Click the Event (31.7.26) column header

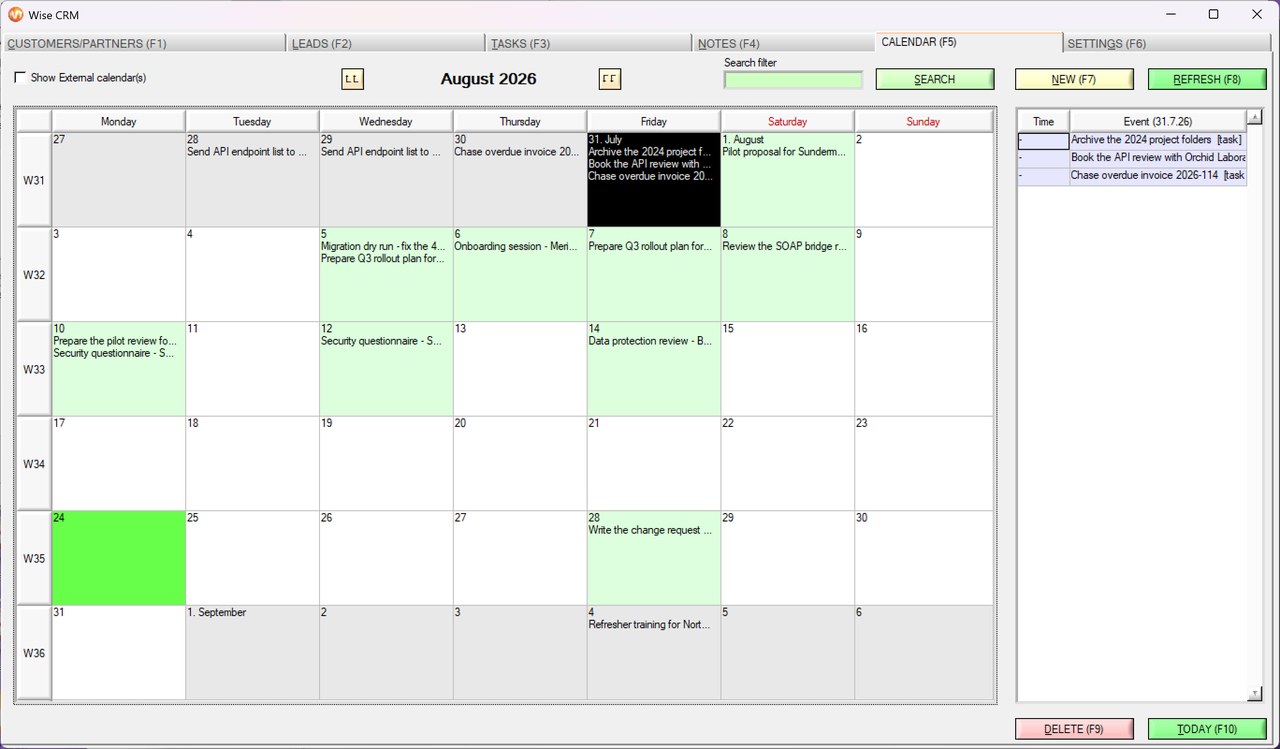coord(1157,121)
